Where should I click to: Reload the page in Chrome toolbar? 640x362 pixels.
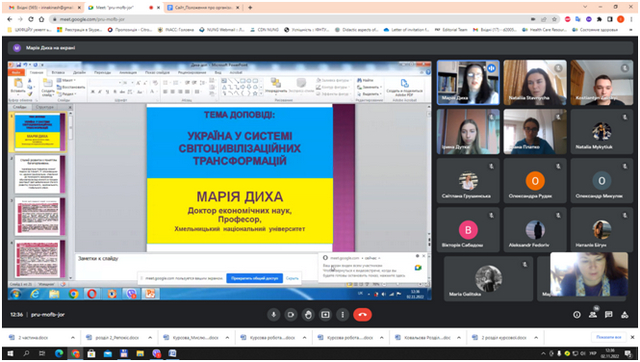31,19
